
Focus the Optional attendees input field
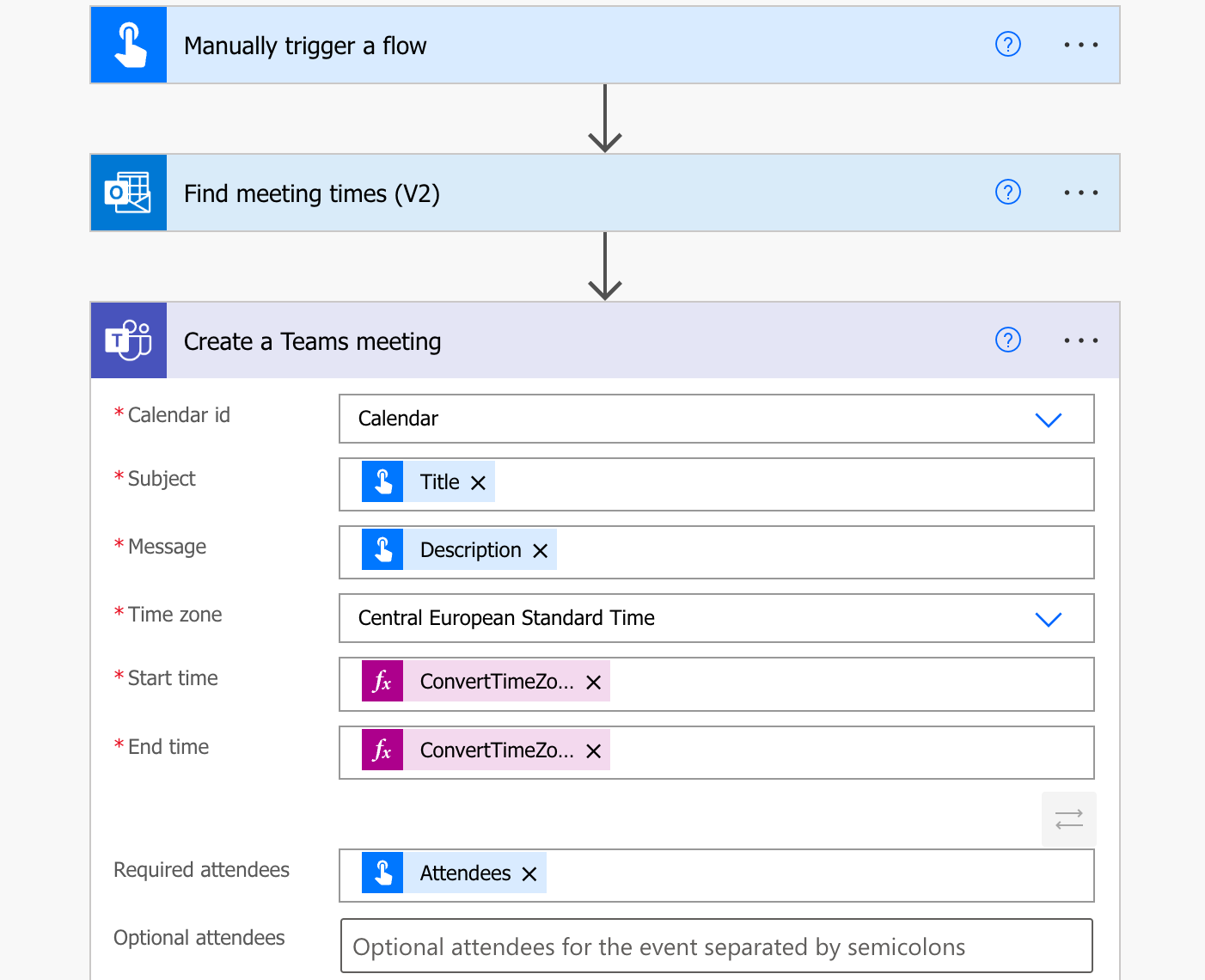point(717,946)
